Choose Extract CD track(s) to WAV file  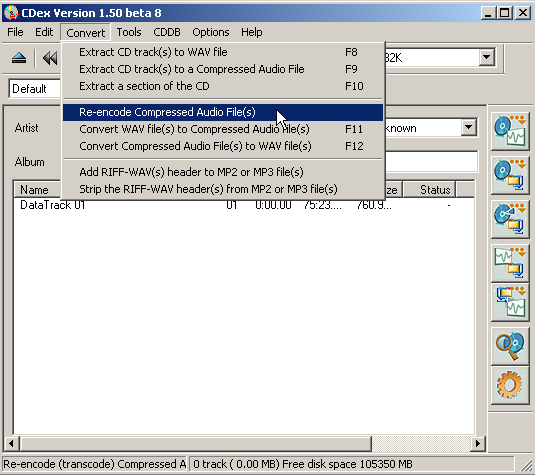coord(223,52)
